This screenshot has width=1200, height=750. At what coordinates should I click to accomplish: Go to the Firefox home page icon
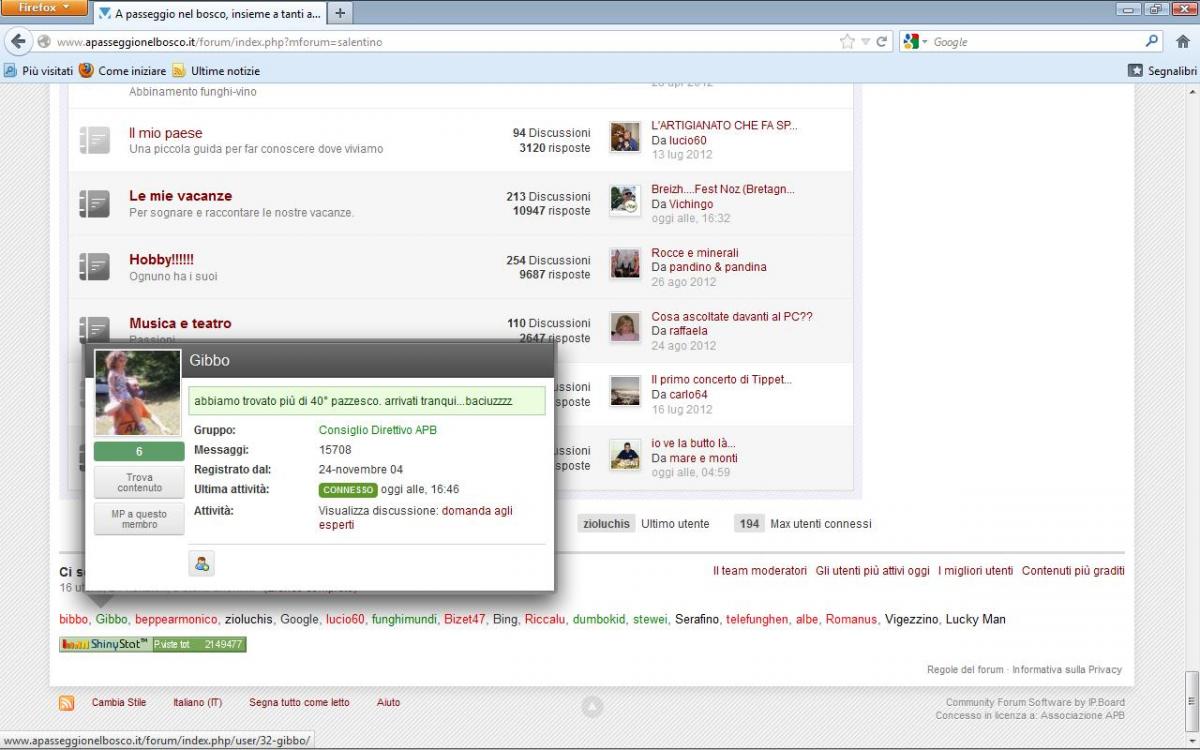click(1182, 42)
